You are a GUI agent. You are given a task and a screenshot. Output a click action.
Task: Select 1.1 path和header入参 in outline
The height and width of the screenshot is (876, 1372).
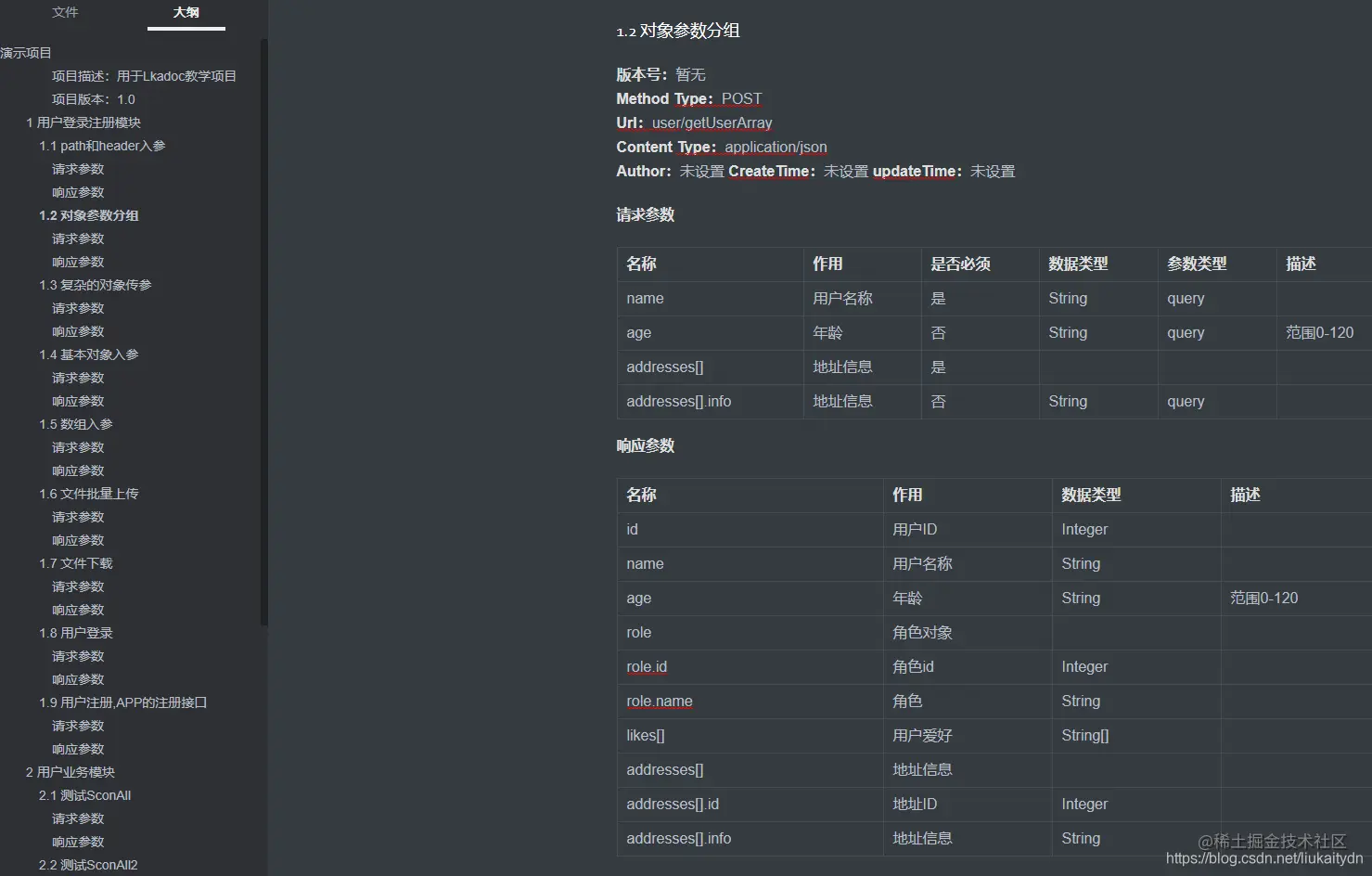coord(103,146)
